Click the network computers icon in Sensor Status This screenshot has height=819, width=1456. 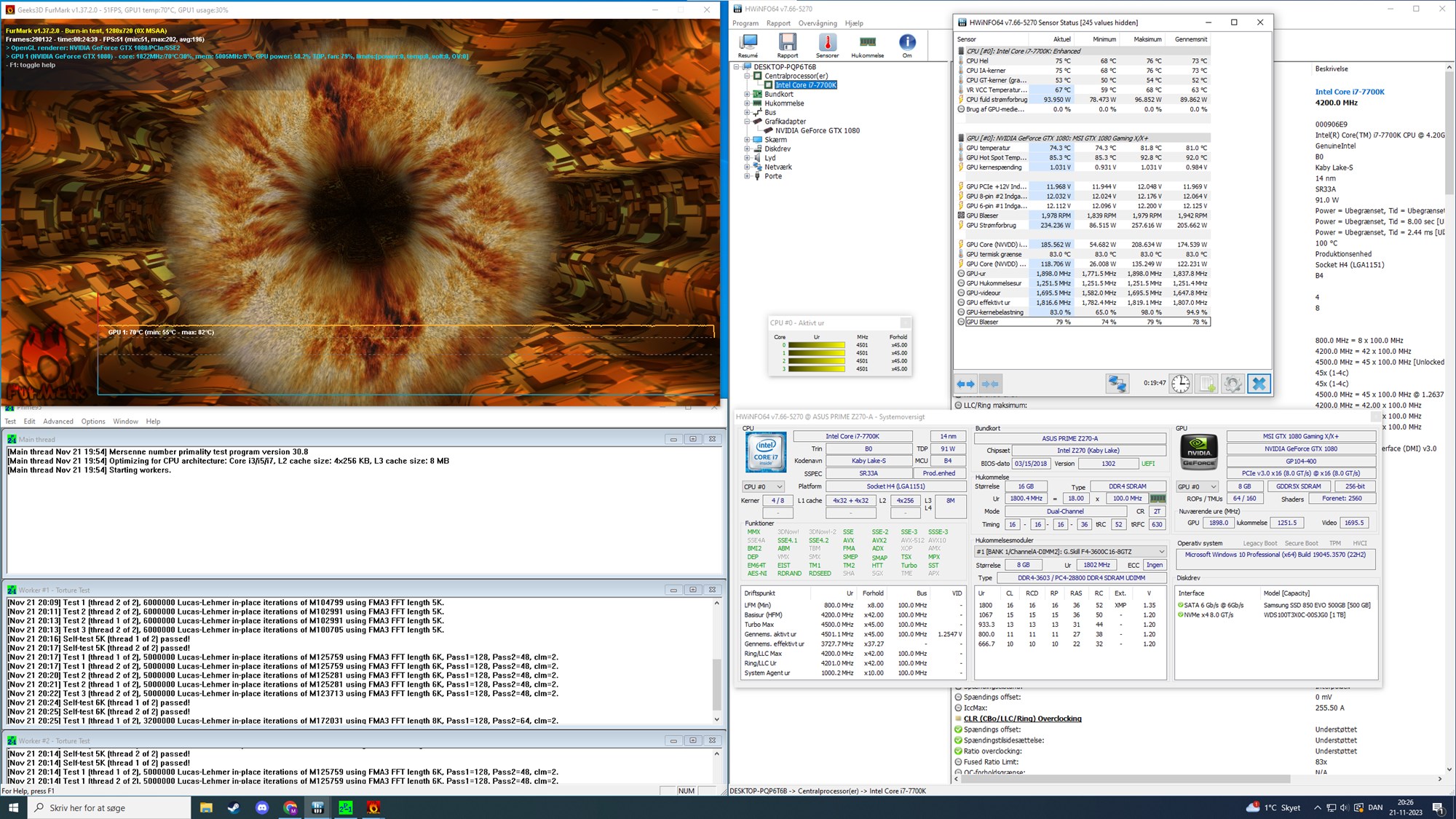[1117, 384]
